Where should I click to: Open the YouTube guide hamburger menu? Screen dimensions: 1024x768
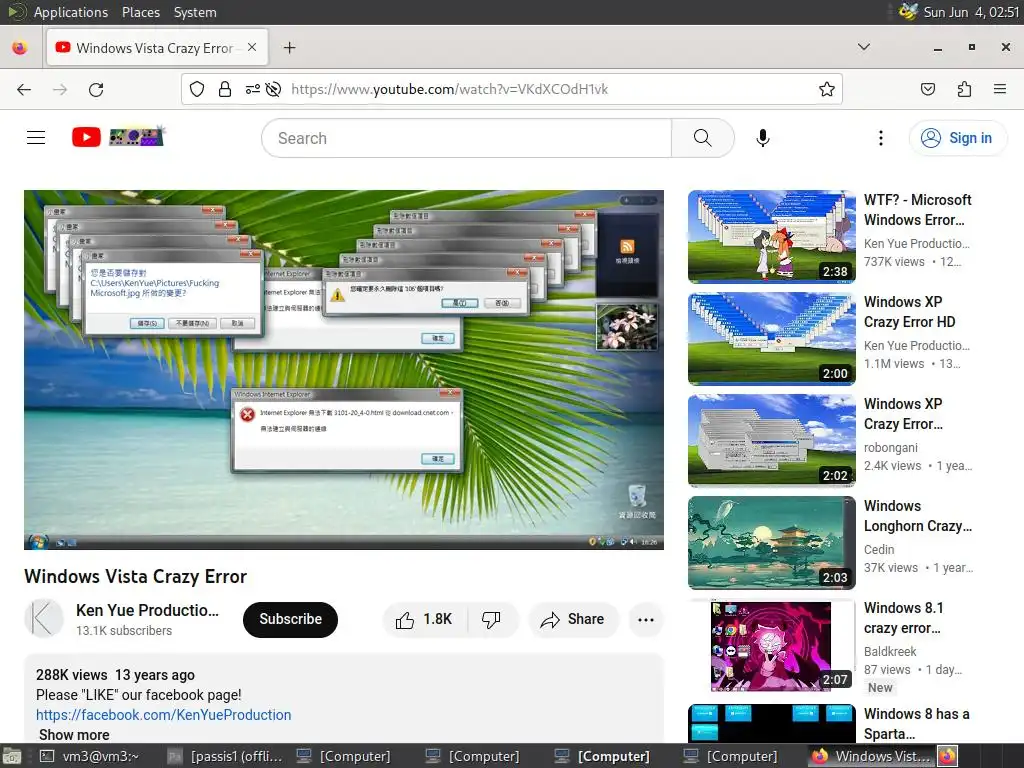click(x=36, y=137)
